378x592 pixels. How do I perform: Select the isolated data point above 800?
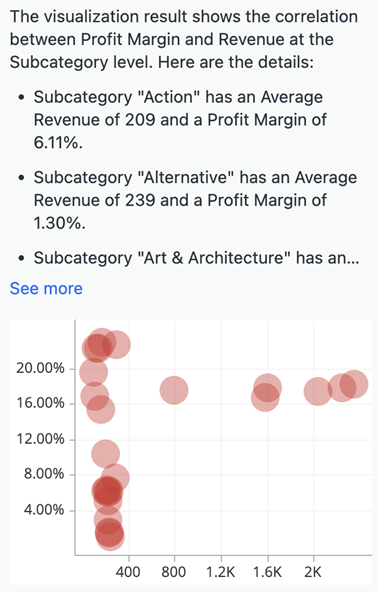pyautogui.click(x=174, y=390)
